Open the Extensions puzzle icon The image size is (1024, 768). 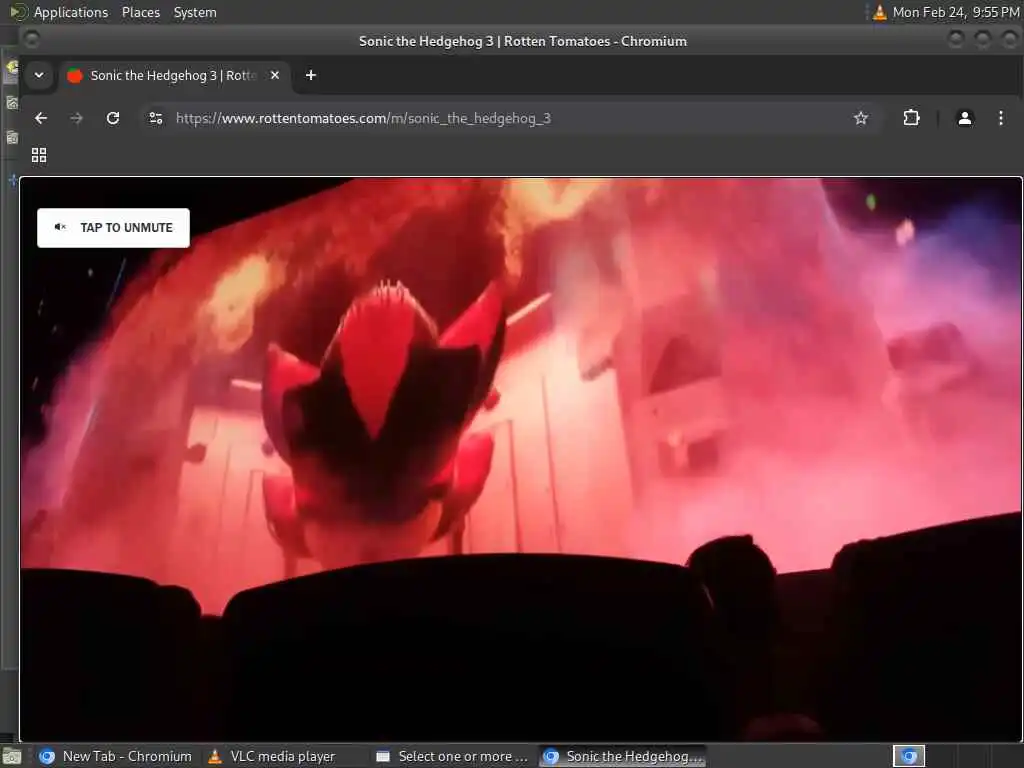(x=911, y=118)
